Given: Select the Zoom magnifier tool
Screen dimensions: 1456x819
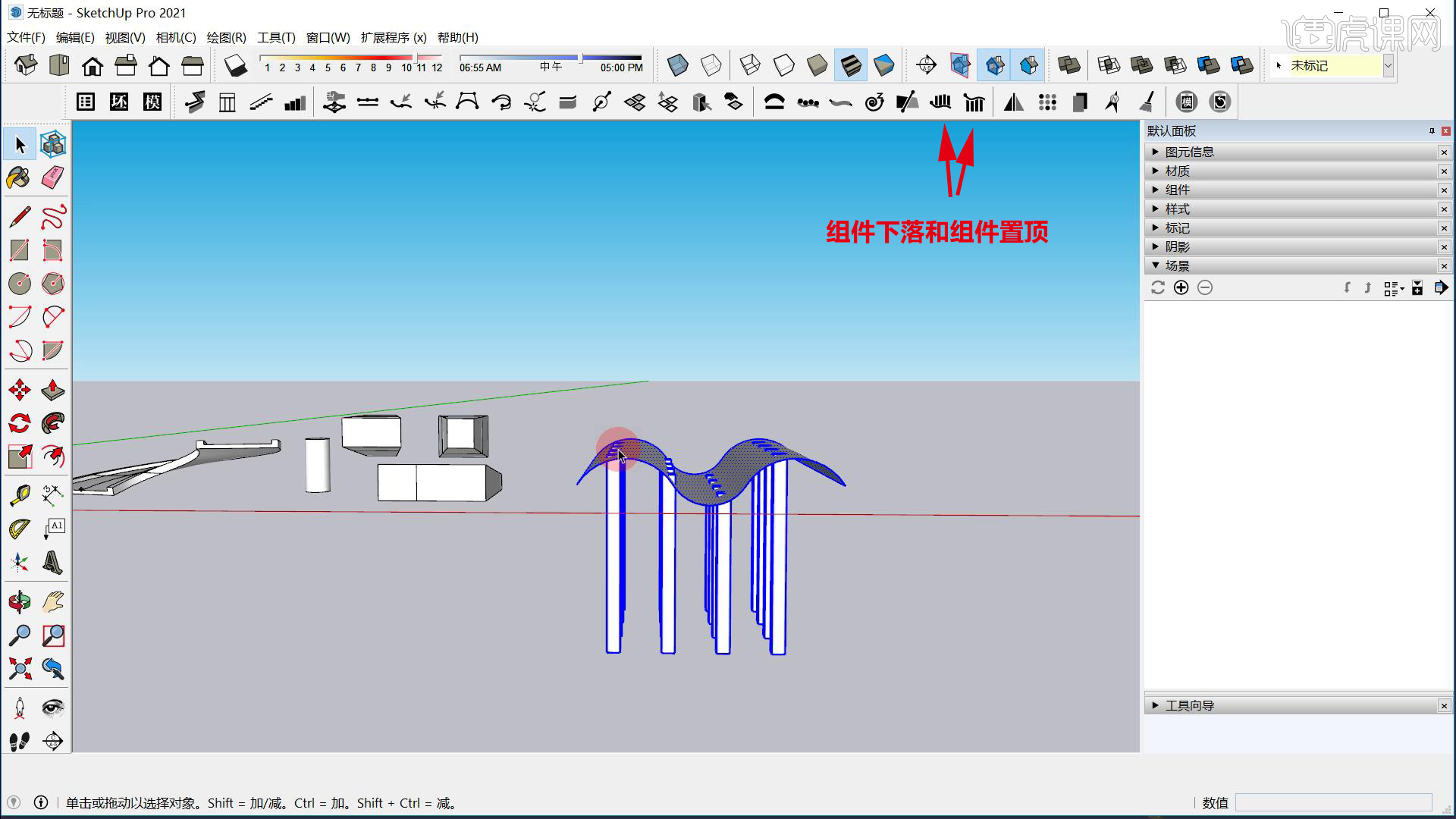Looking at the screenshot, I should click(19, 635).
